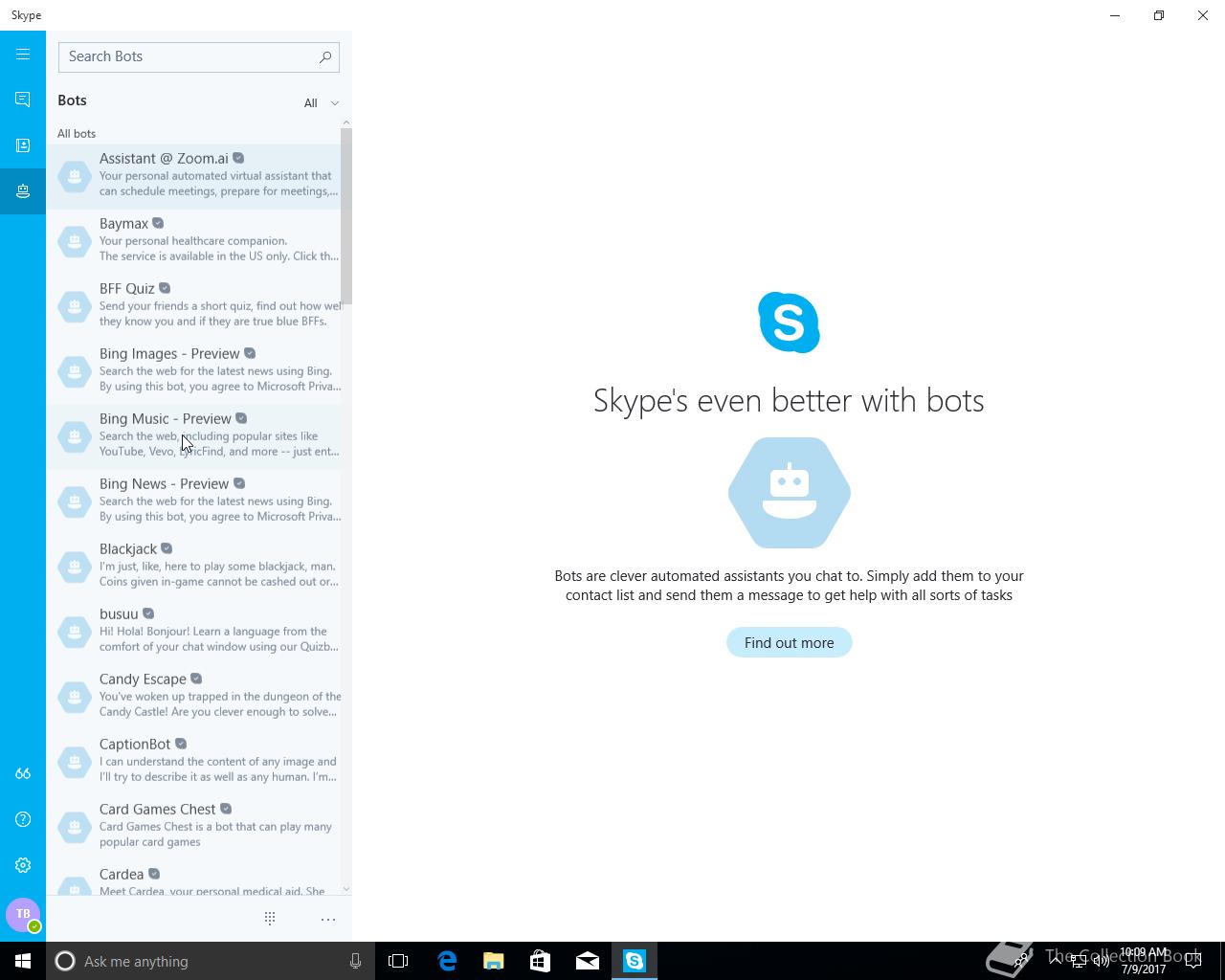Open the more options ellipsis
This screenshot has height=980, width=1225.
(328, 919)
